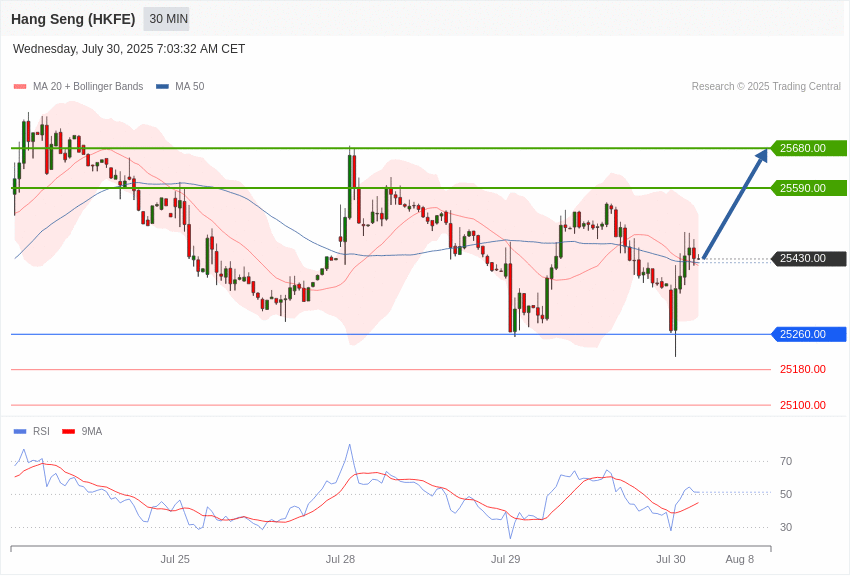Click the 25180.00 red support value

pyautogui.click(x=803, y=370)
